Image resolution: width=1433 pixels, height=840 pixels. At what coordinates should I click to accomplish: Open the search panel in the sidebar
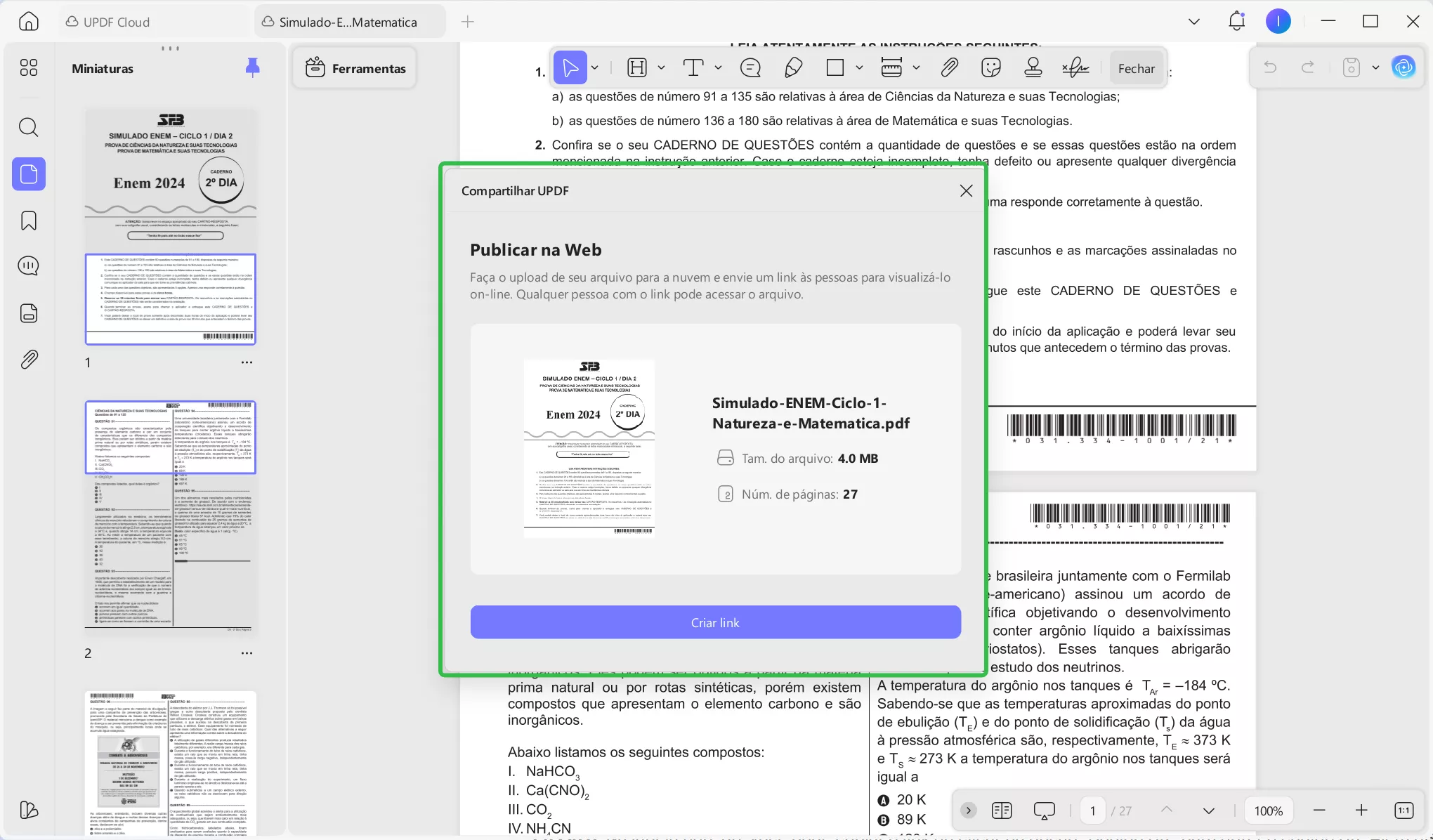click(x=28, y=127)
